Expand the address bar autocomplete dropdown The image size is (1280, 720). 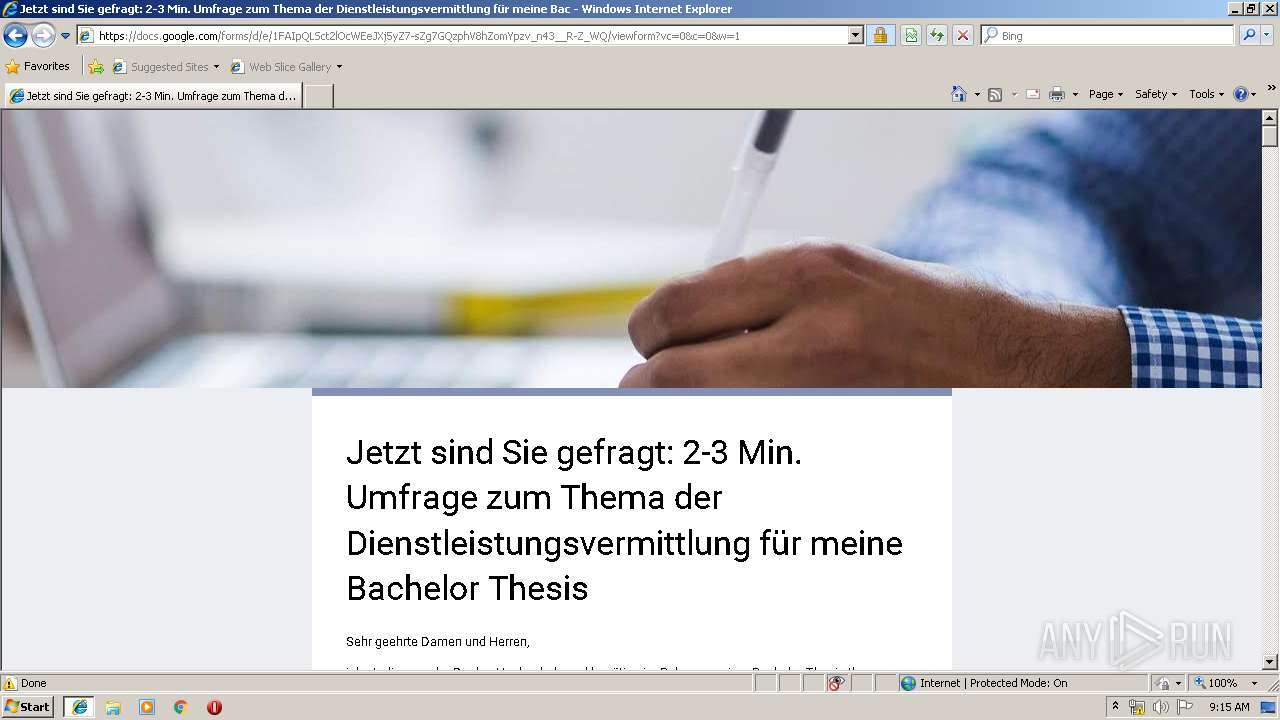(856, 35)
